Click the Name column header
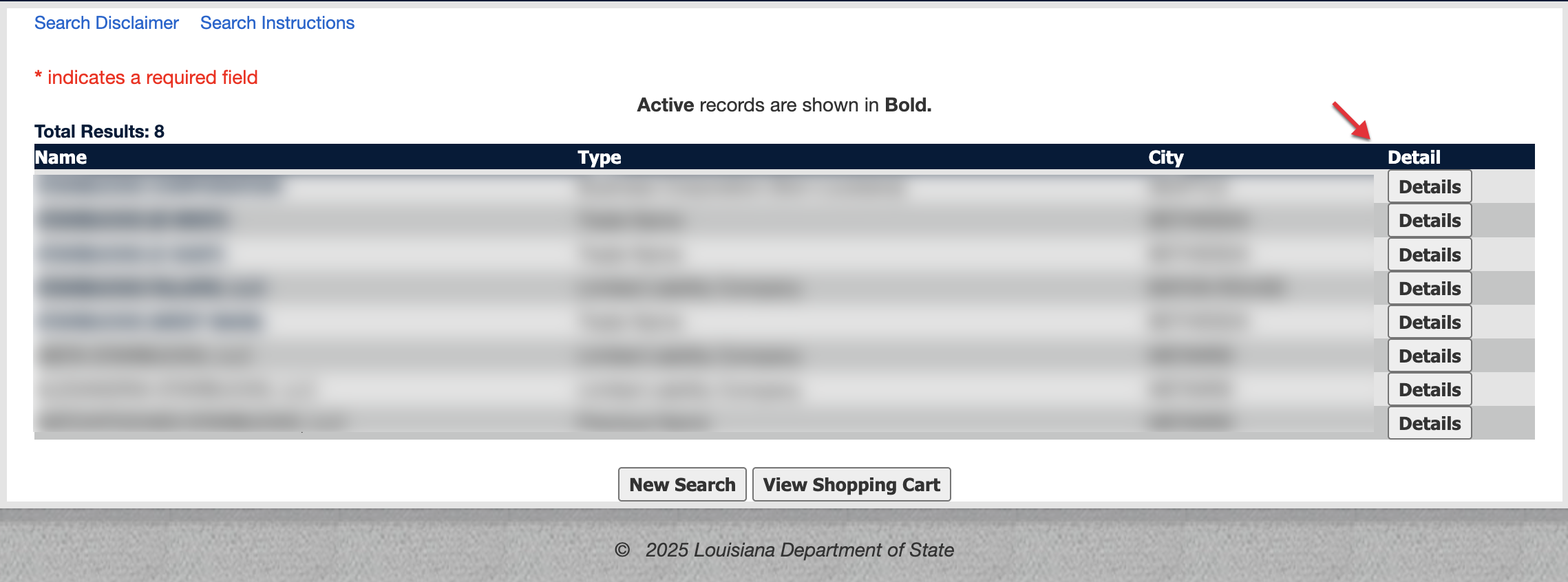 pos(61,158)
